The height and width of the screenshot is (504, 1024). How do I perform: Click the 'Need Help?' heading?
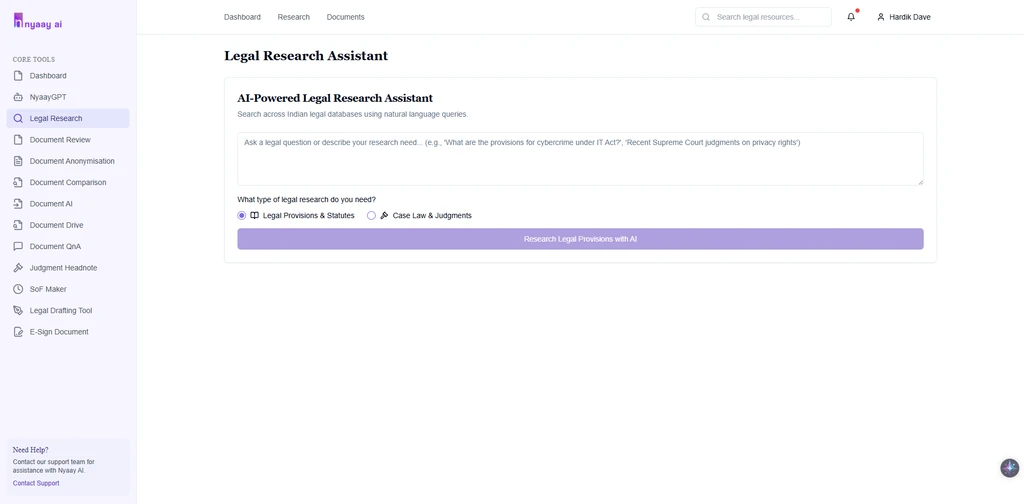(31, 450)
